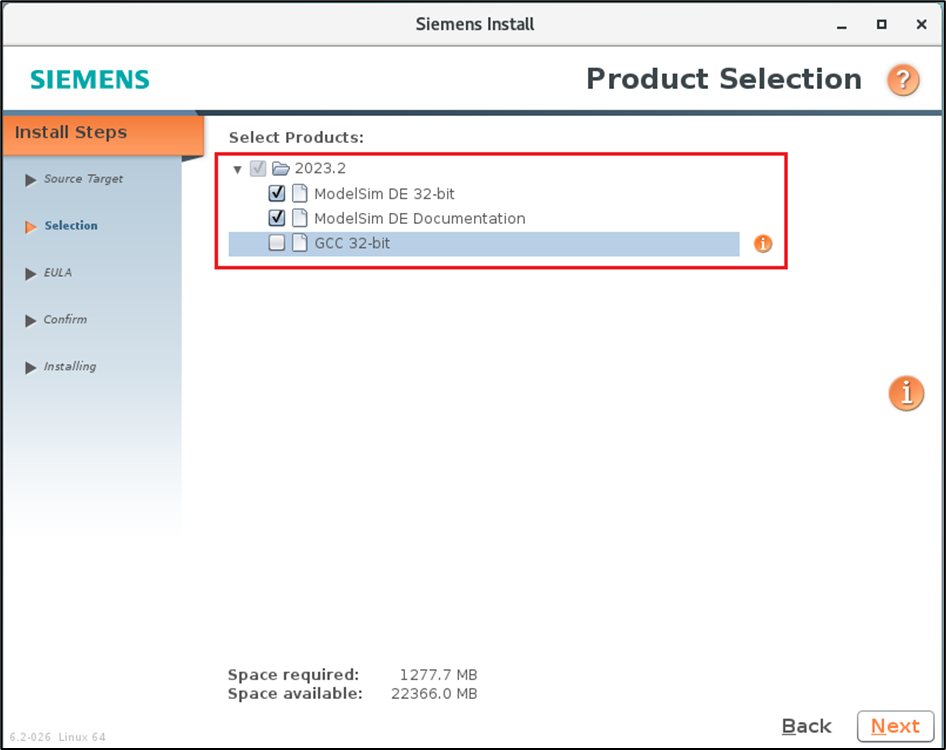Maximize the Siemens Install window

[x=881, y=24]
